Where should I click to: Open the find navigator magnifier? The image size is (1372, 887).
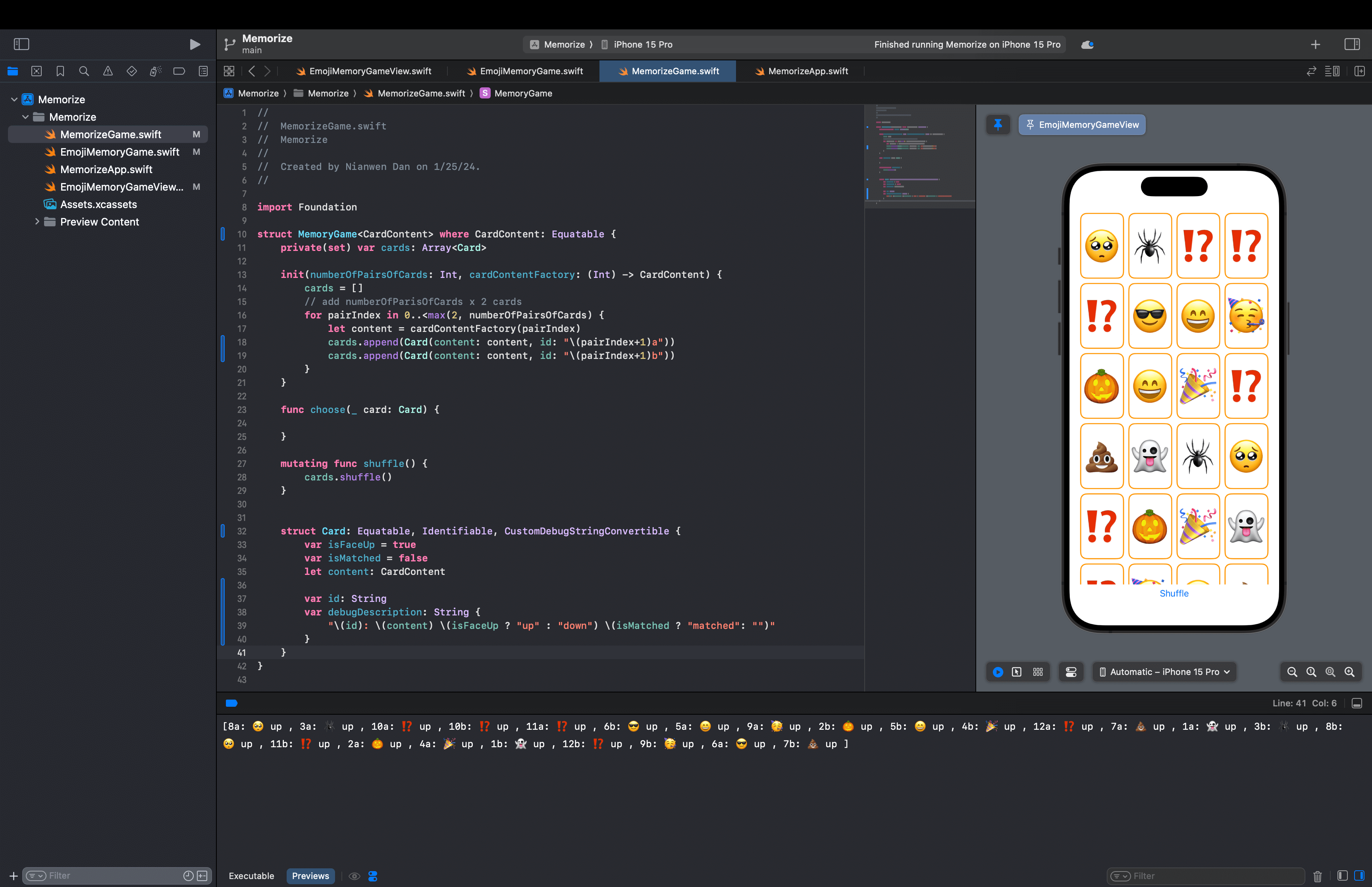tap(84, 71)
